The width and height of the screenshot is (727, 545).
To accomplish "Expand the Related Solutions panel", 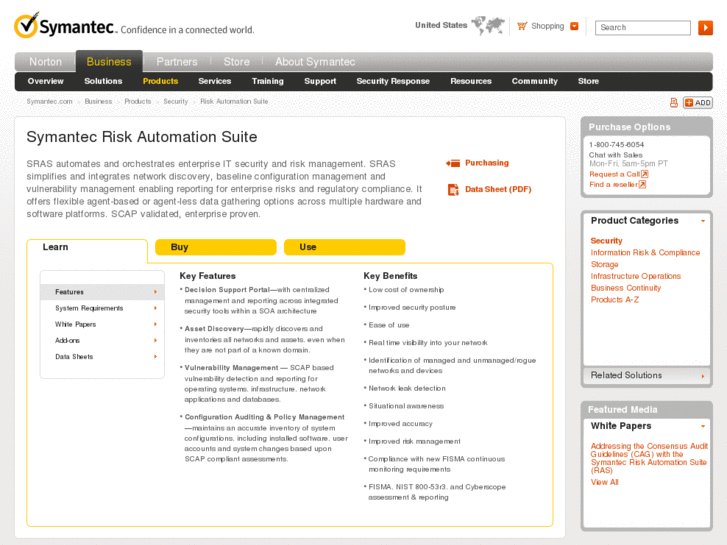I will coord(647,375).
